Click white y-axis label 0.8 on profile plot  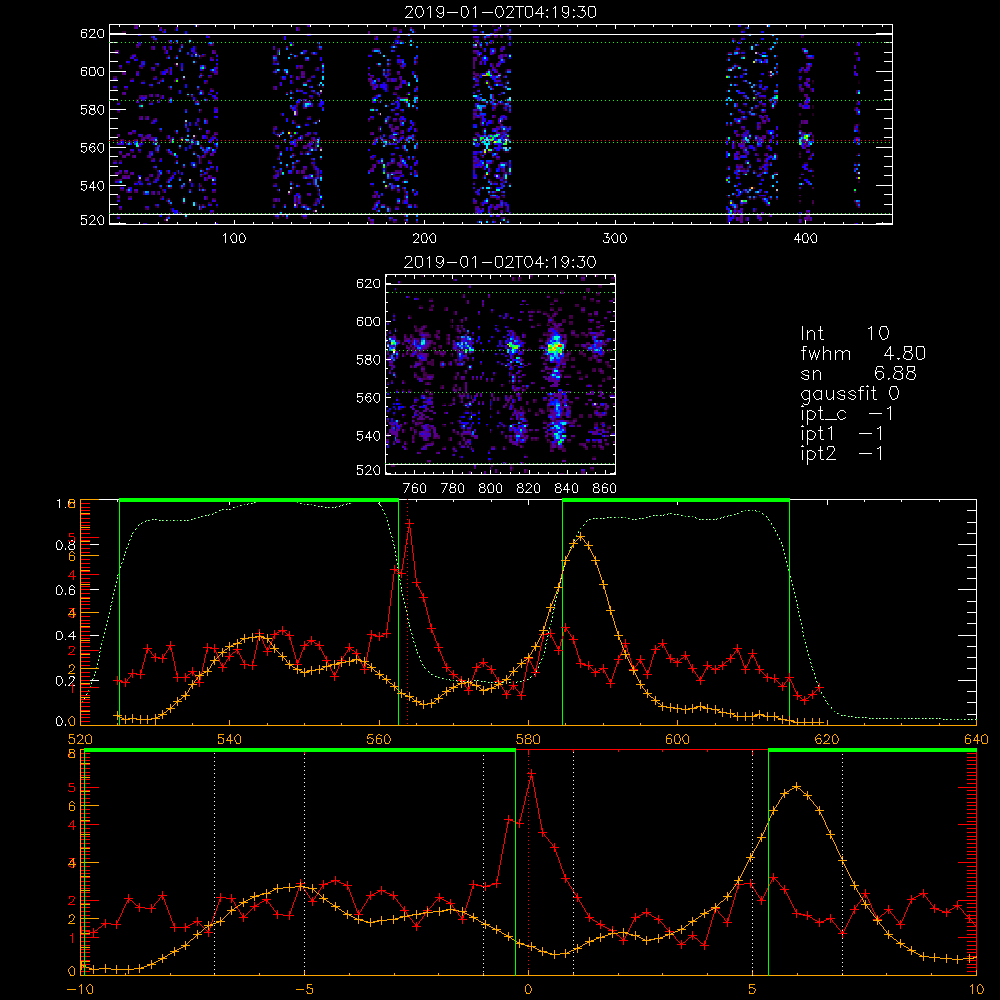pos(65,545)
